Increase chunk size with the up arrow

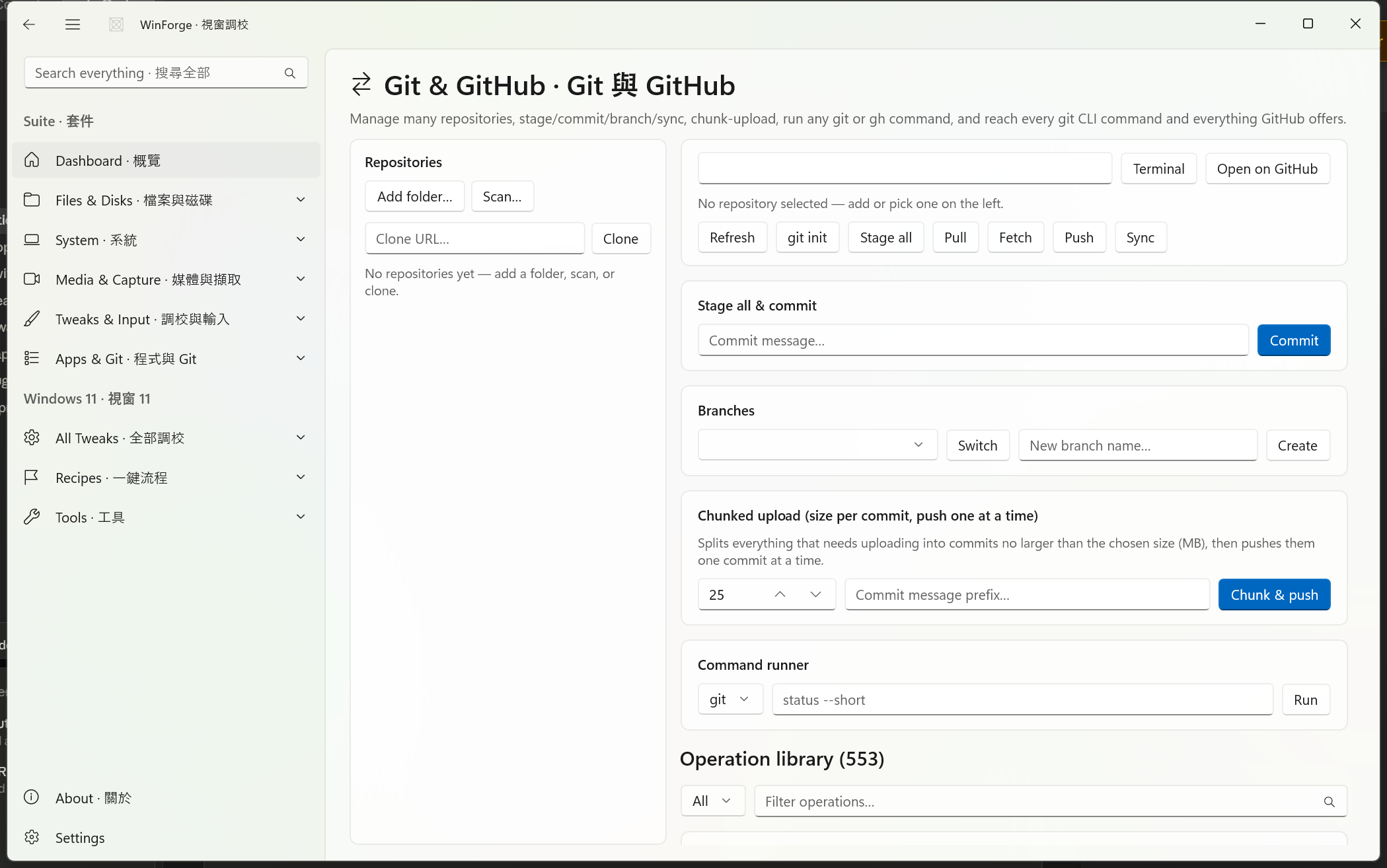click(780, 595)
